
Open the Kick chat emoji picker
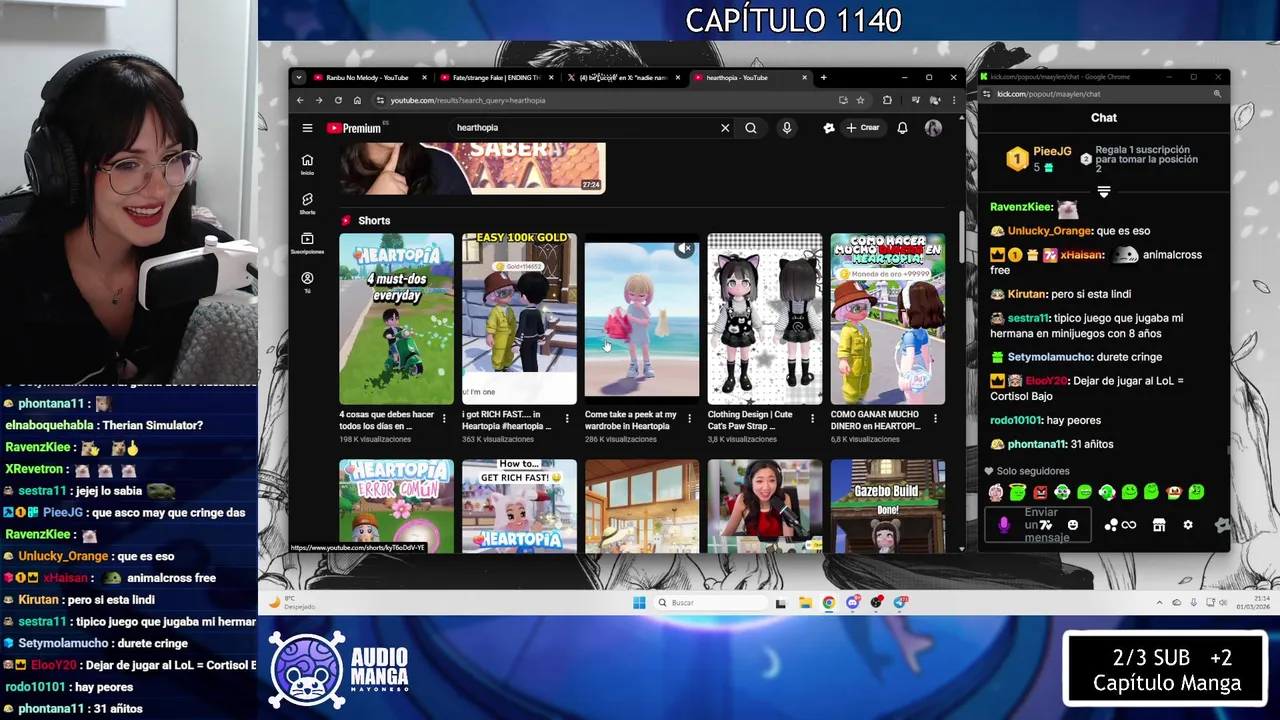point(1073,525)
